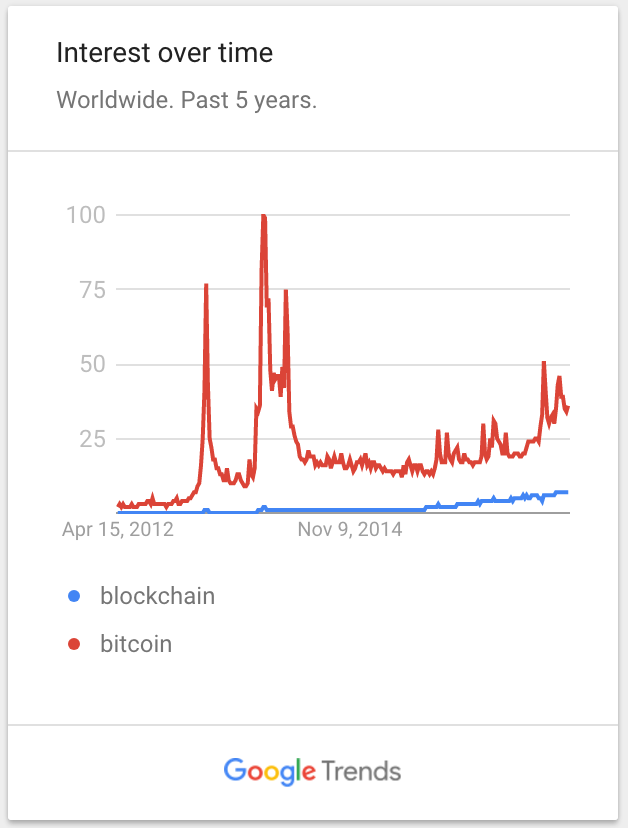Screen dimensions: 628x828
Task: Click the Worldwide. Past 5 years. subtitle
Action: (x=186, y=100)
